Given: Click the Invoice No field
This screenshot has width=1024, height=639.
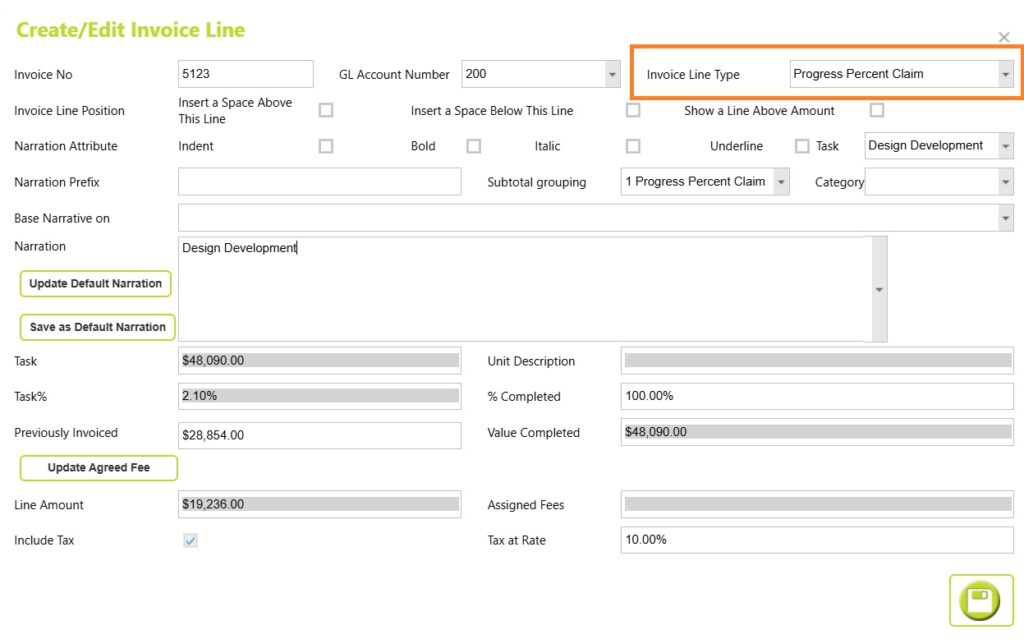Looking at the screenshot, I should (x=246, y=74).
